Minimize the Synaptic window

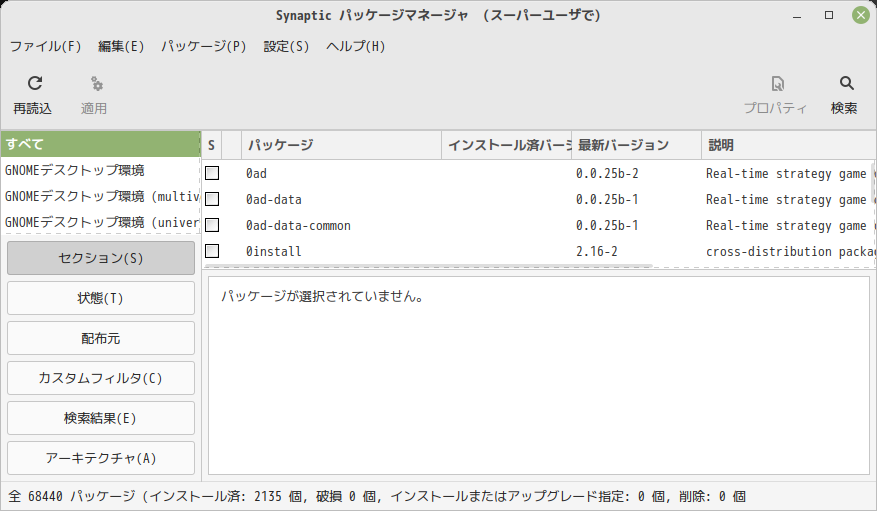pos(797,16)
